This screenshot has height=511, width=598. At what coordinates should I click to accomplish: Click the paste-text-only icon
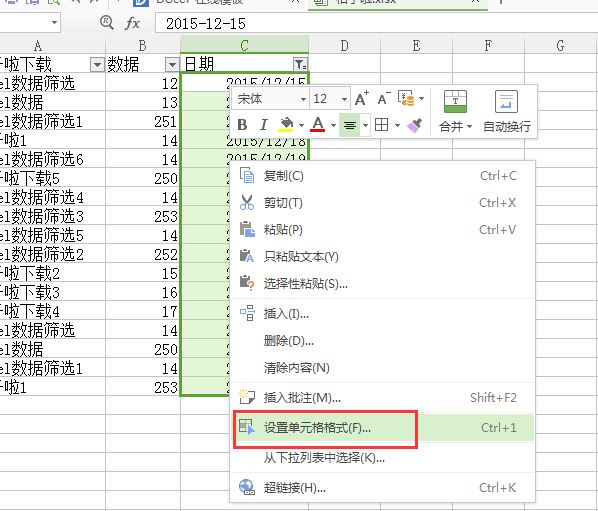pyautogui.click(x=247, y=256)
